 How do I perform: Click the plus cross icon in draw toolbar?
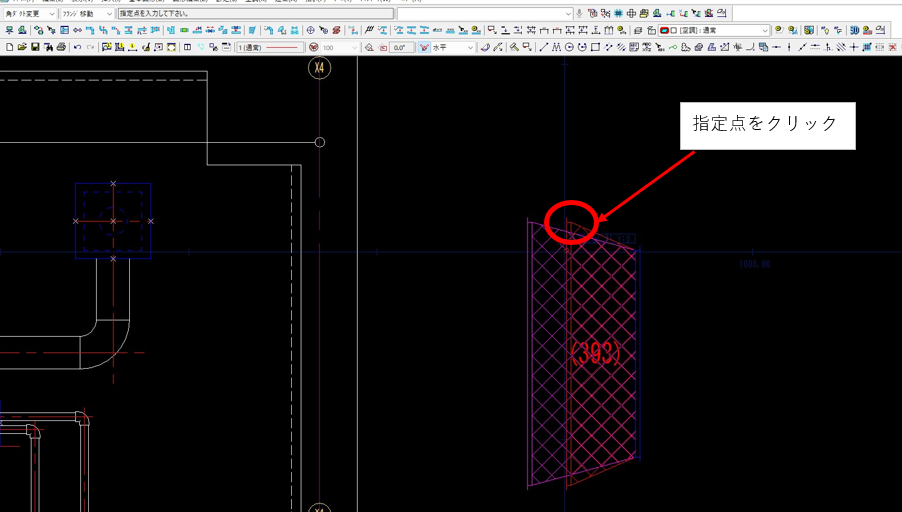tap(854, 47)
